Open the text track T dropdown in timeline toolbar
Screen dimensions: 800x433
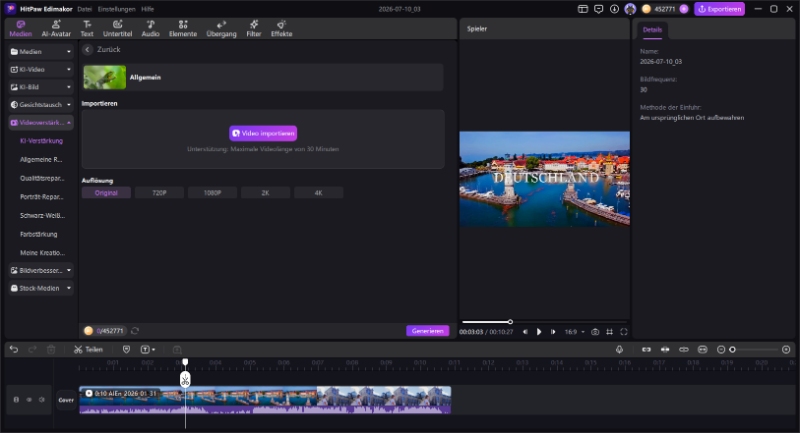[148, 349]
